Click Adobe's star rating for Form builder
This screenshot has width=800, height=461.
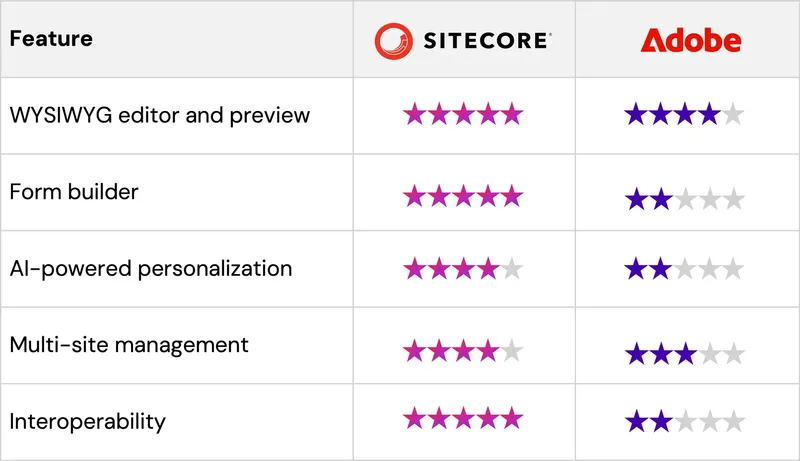684,199
